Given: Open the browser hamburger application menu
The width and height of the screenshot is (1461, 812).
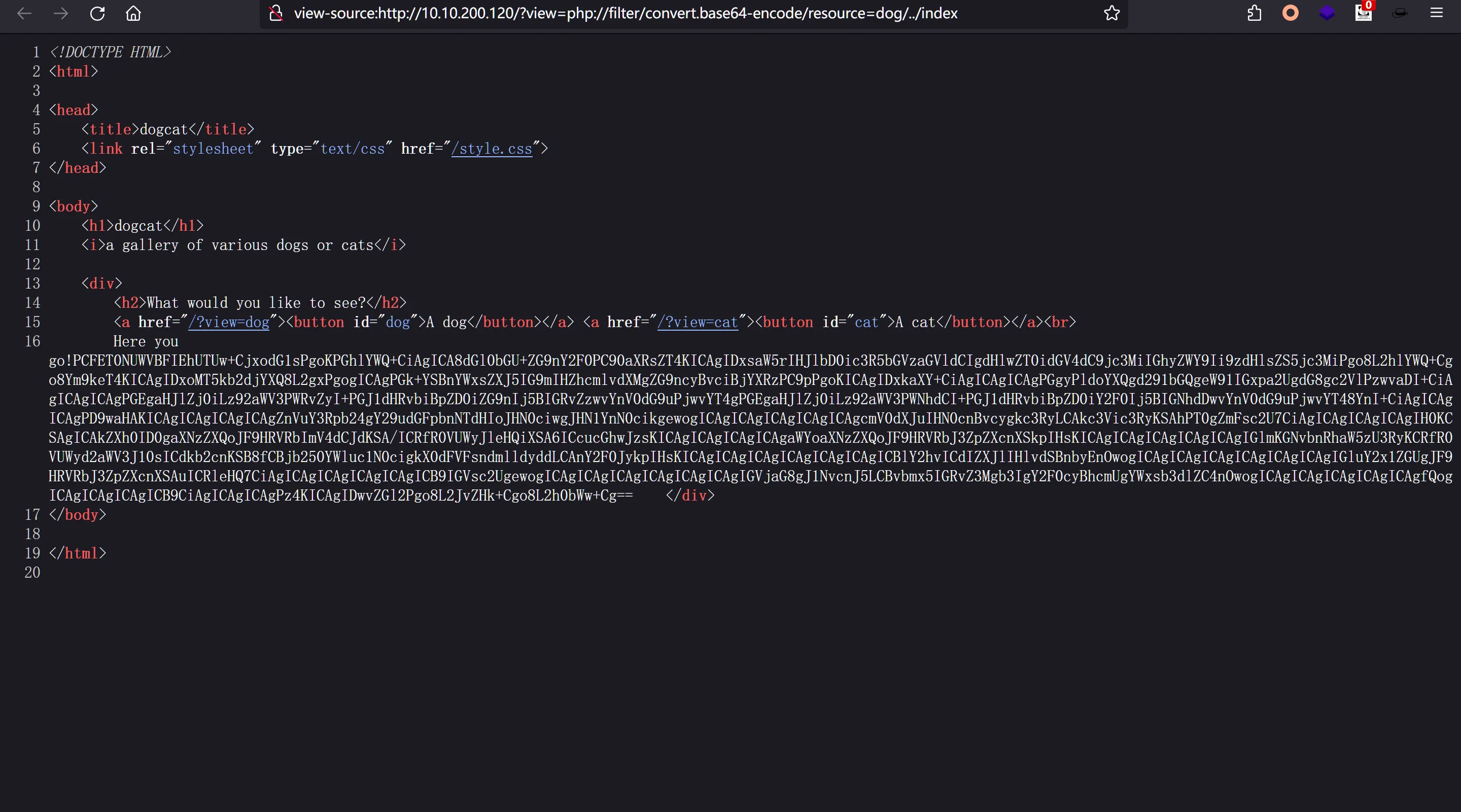Looking at the screenshot, I should click(1436, 13).
